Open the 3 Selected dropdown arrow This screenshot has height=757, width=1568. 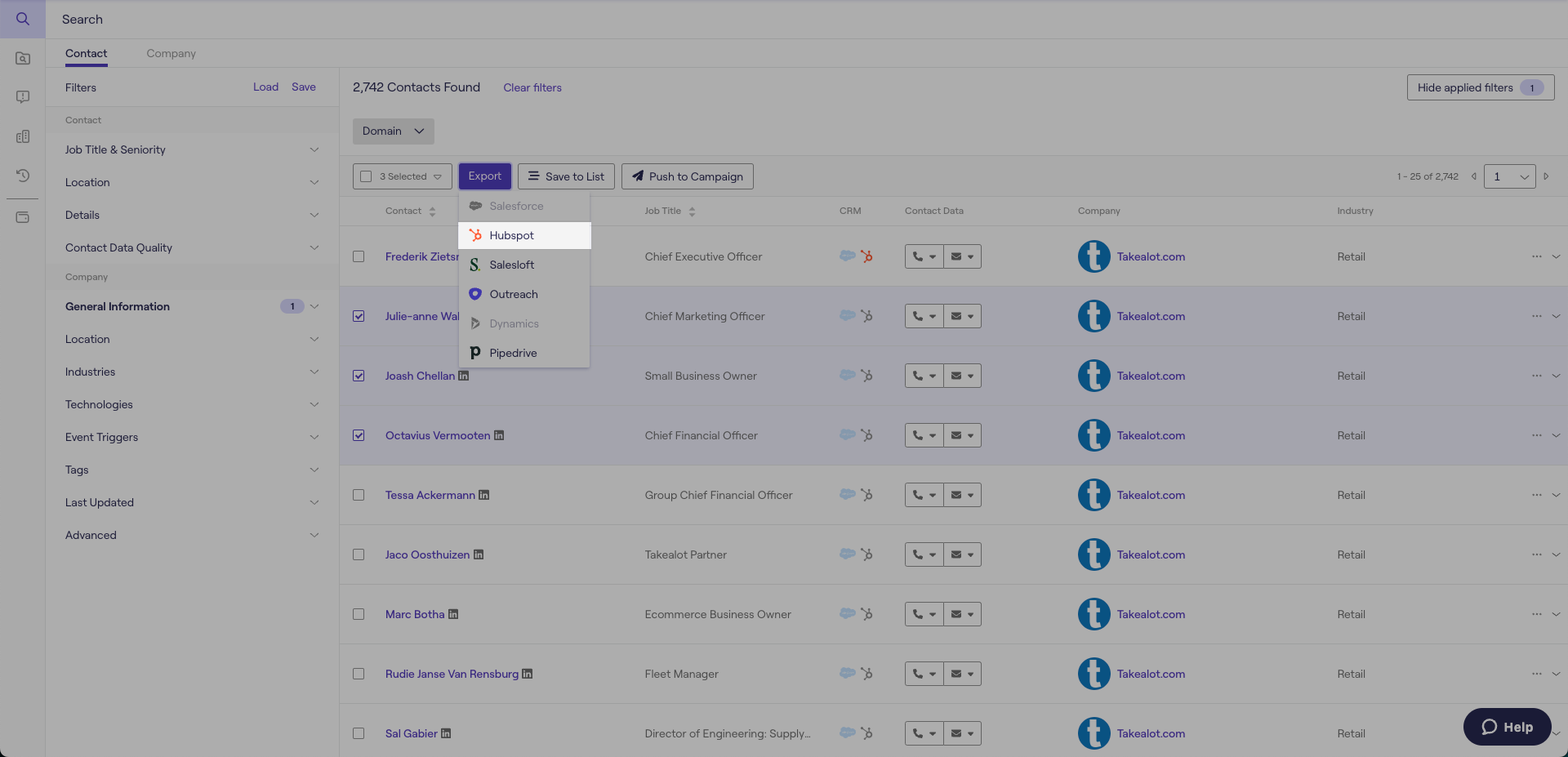click(438, 176)
